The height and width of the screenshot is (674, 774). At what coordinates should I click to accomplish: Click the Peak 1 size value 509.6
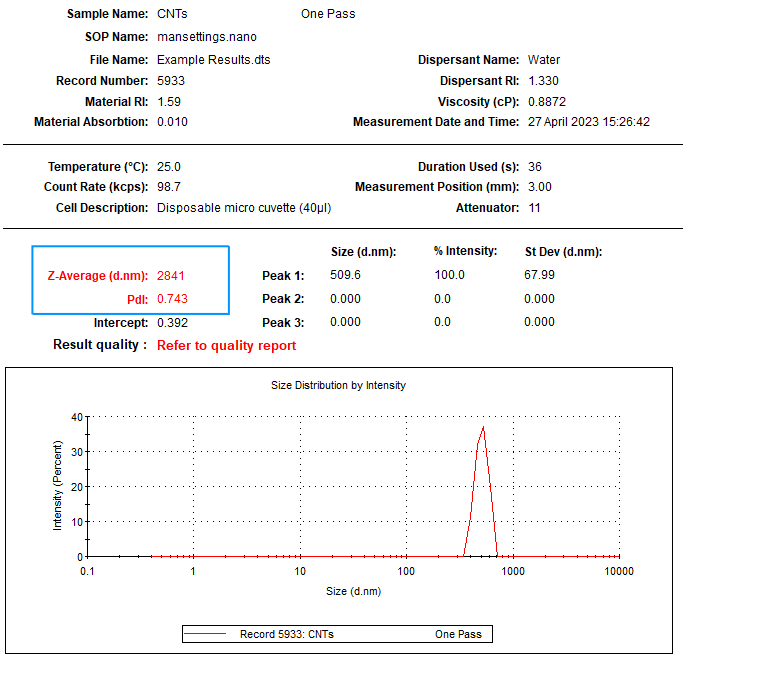coord(345,275)
